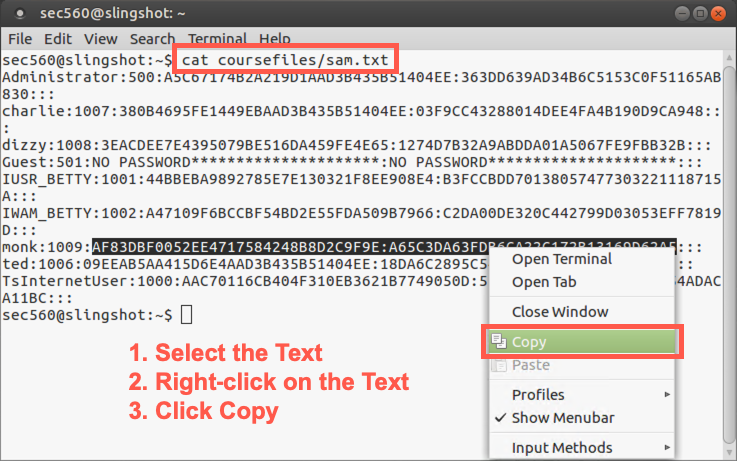Image resolution: width=737 pixels, height=461 pixels.
Task: Click the Guest:501 NO PASSWORD line
Action: pyautogui.click(x=352, y=162)
